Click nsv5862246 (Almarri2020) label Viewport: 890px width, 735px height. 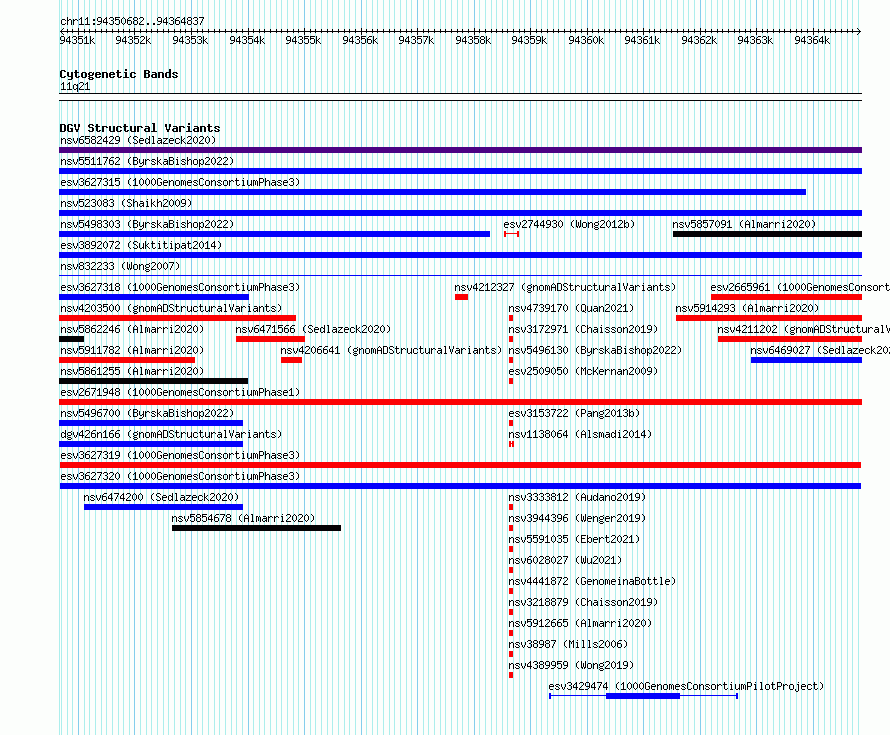[132, 329]
